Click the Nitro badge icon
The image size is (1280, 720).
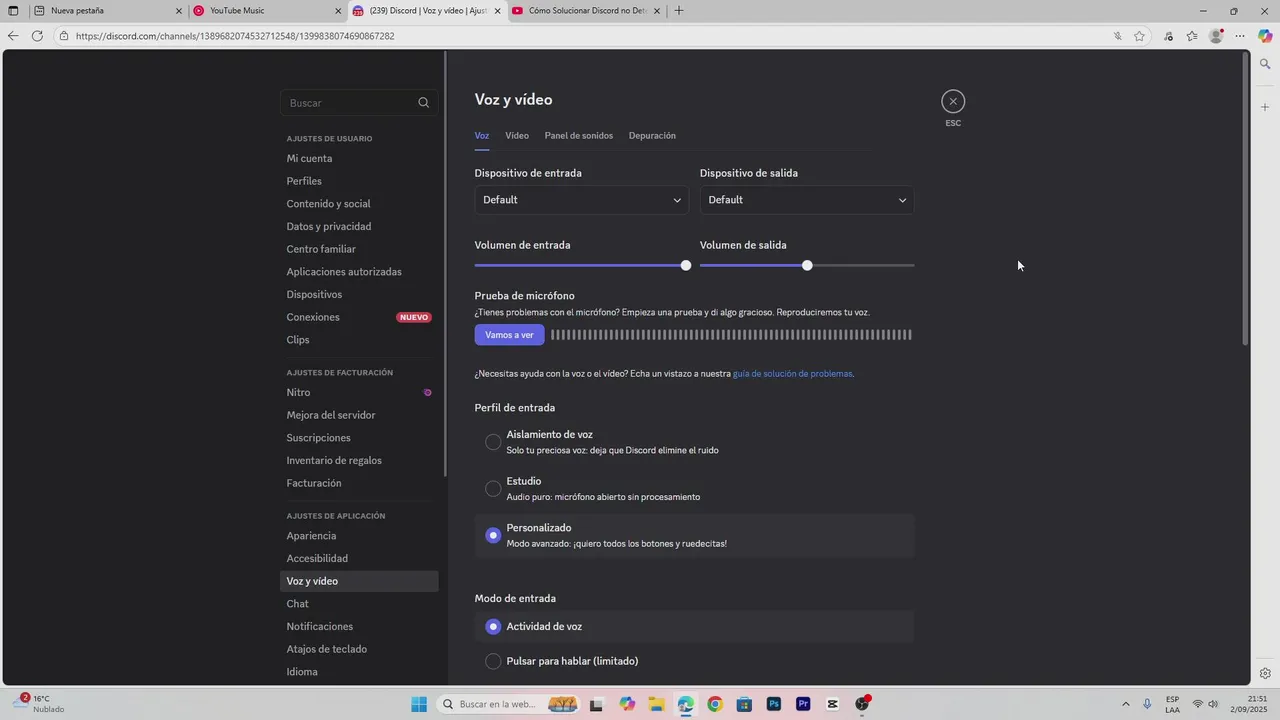coord(428,393)
